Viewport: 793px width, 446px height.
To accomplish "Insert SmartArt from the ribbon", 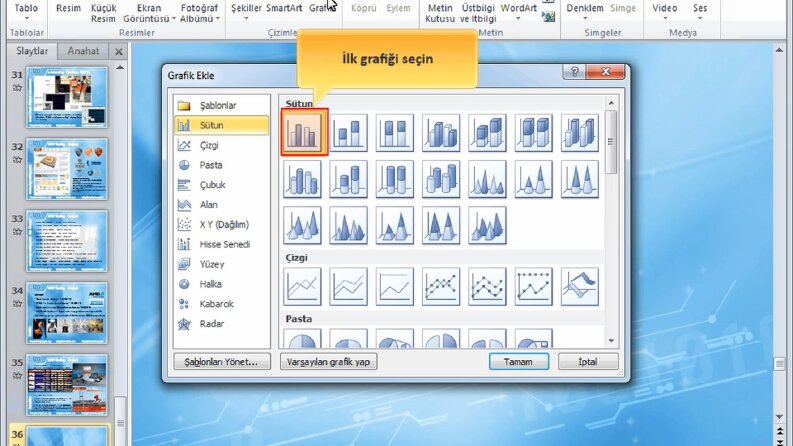I will (x=284, y=9).
